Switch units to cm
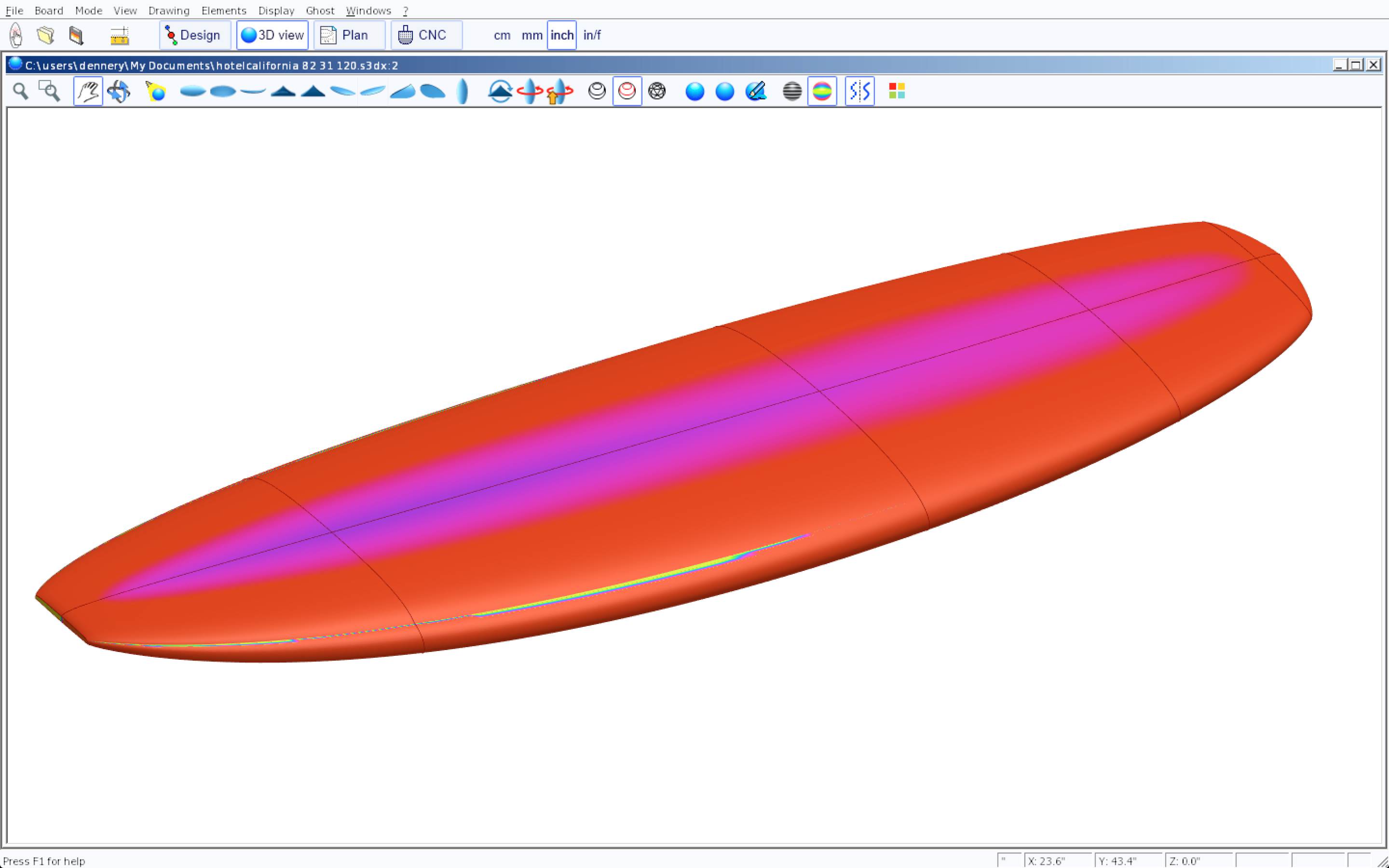The image size is (1389, 868). point(502,35)
